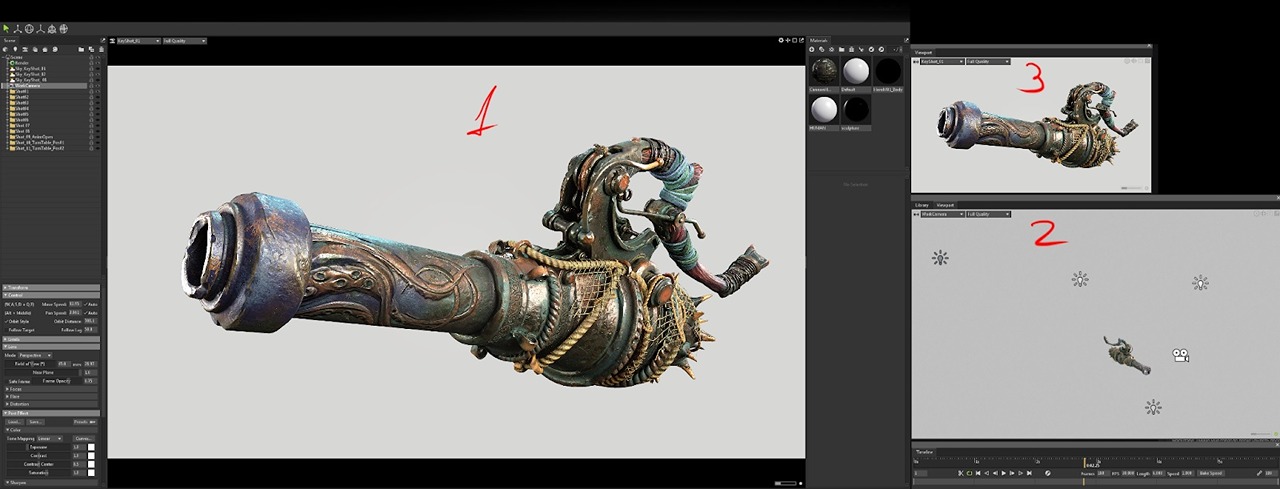This screenshot has height=489, width=1280.
Task: Click the settings gear icon above main viewport
Action: [x=781, y=40]
